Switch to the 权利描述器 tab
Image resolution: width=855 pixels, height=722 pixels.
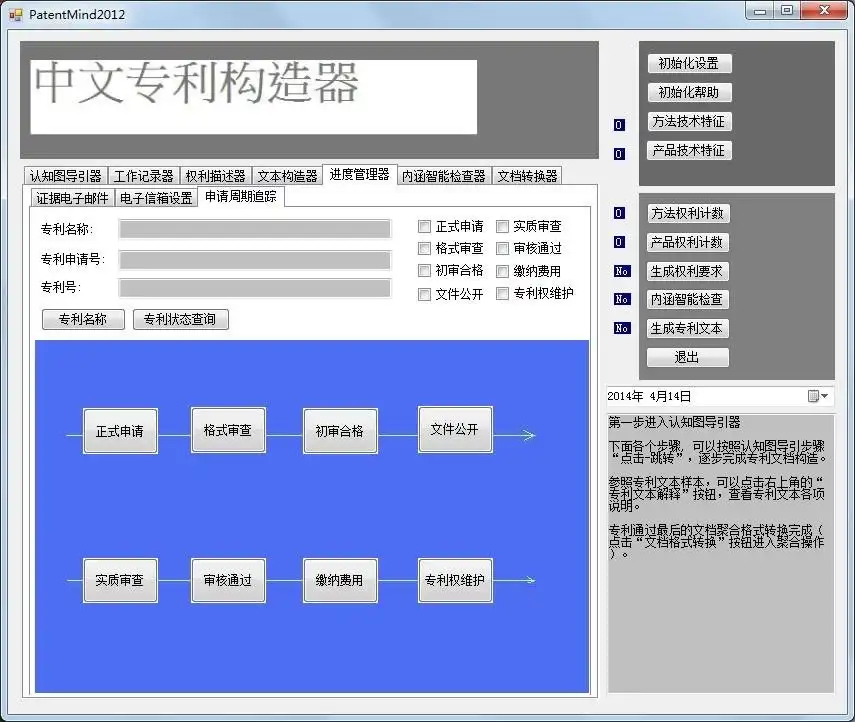click(215, 176)
